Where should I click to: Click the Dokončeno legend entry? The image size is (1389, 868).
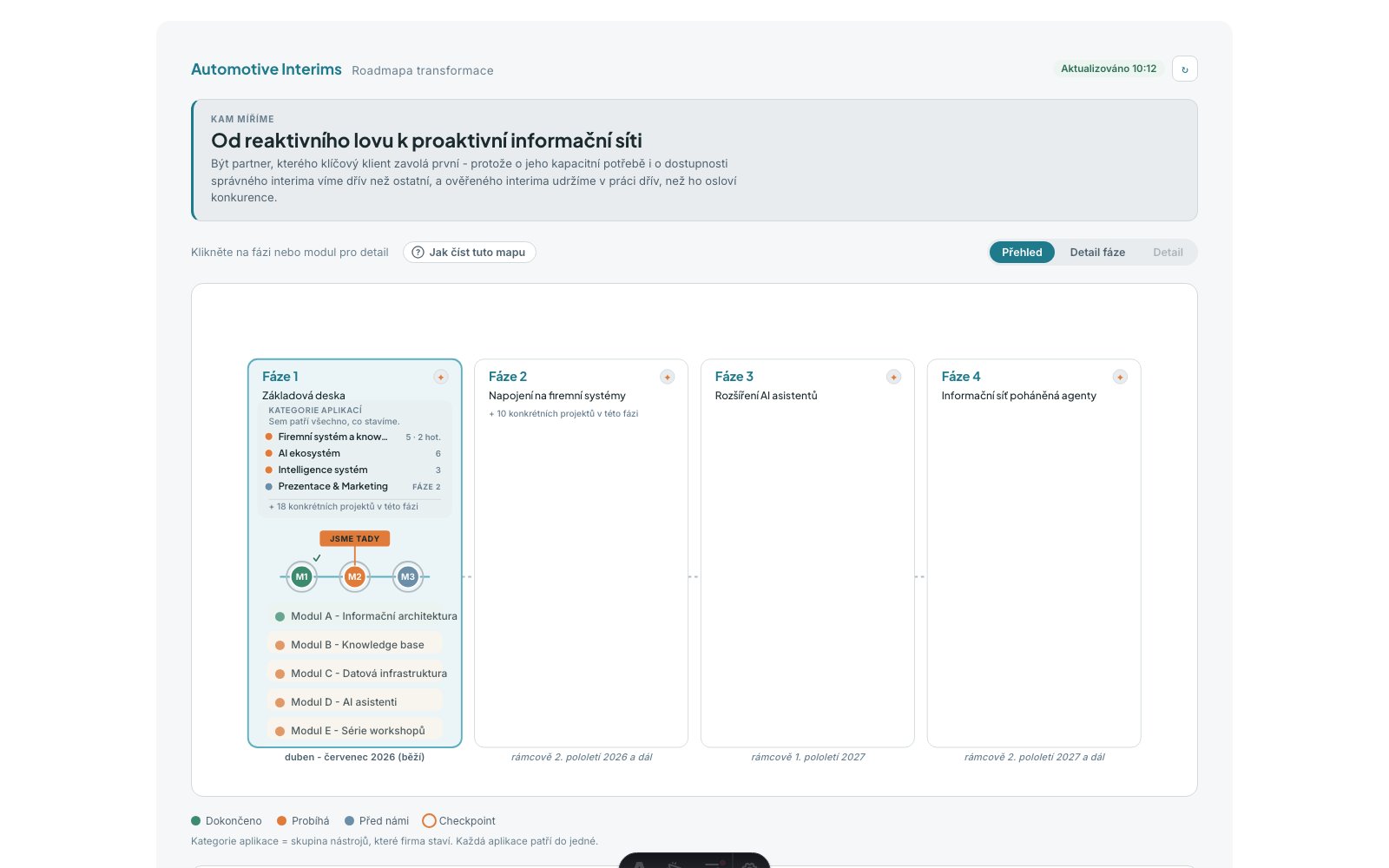click(x=227, y=821)
